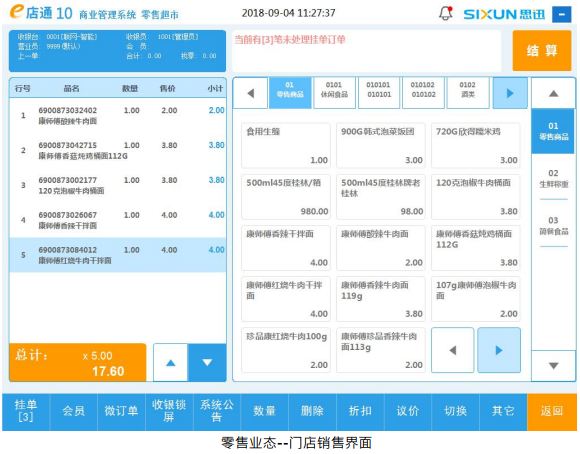Screen dimensions: 580x454
Task: Click the orange 返回 return button
Action: 552,411
